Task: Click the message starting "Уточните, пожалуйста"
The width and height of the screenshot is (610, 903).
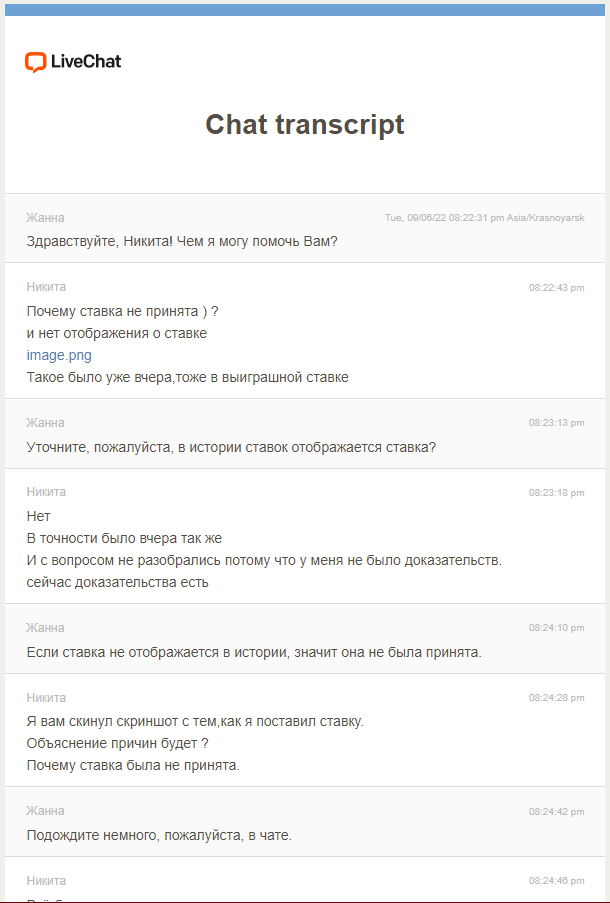Action: pyautogui.click(x=231, y=447)
